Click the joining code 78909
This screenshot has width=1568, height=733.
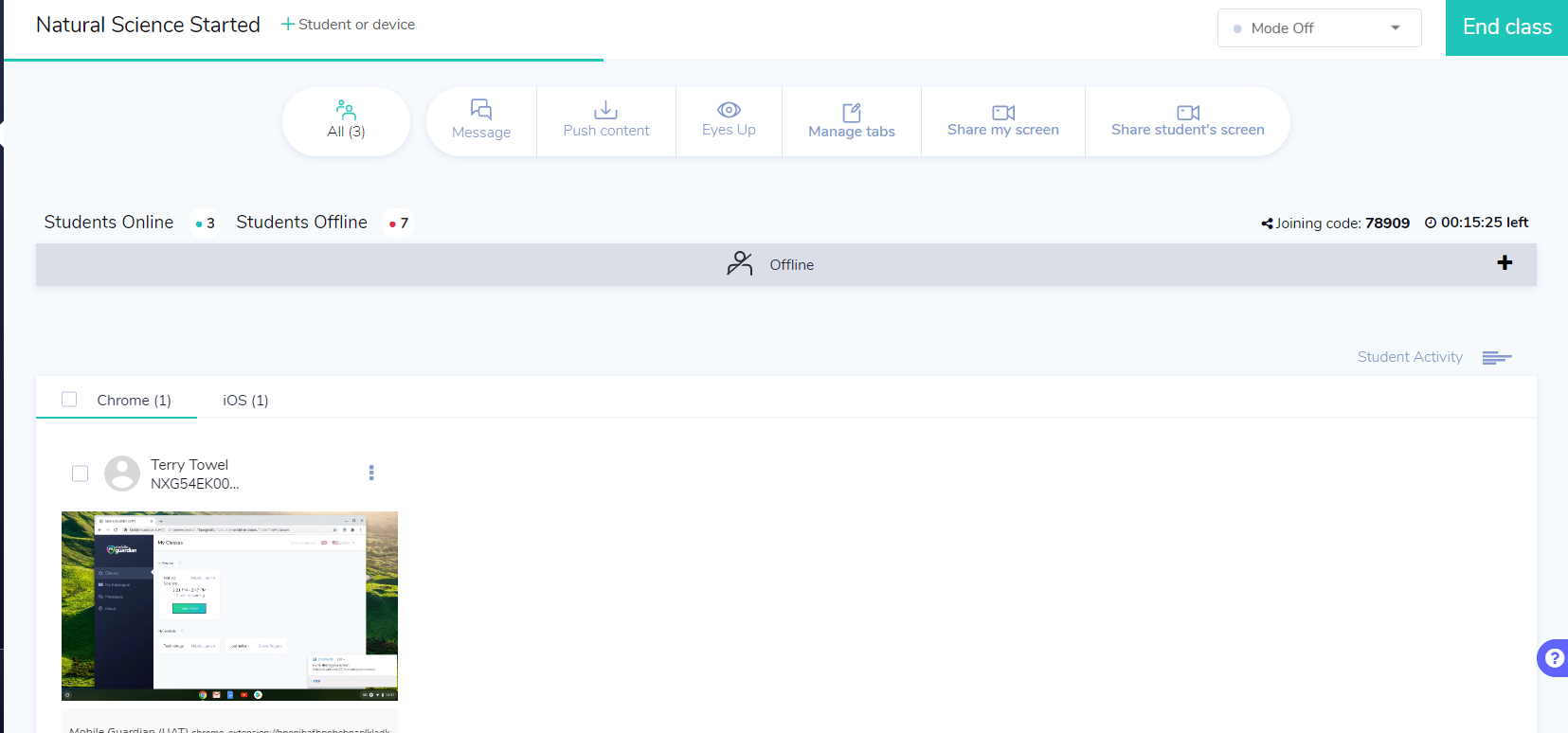[x=1387, y=223]
